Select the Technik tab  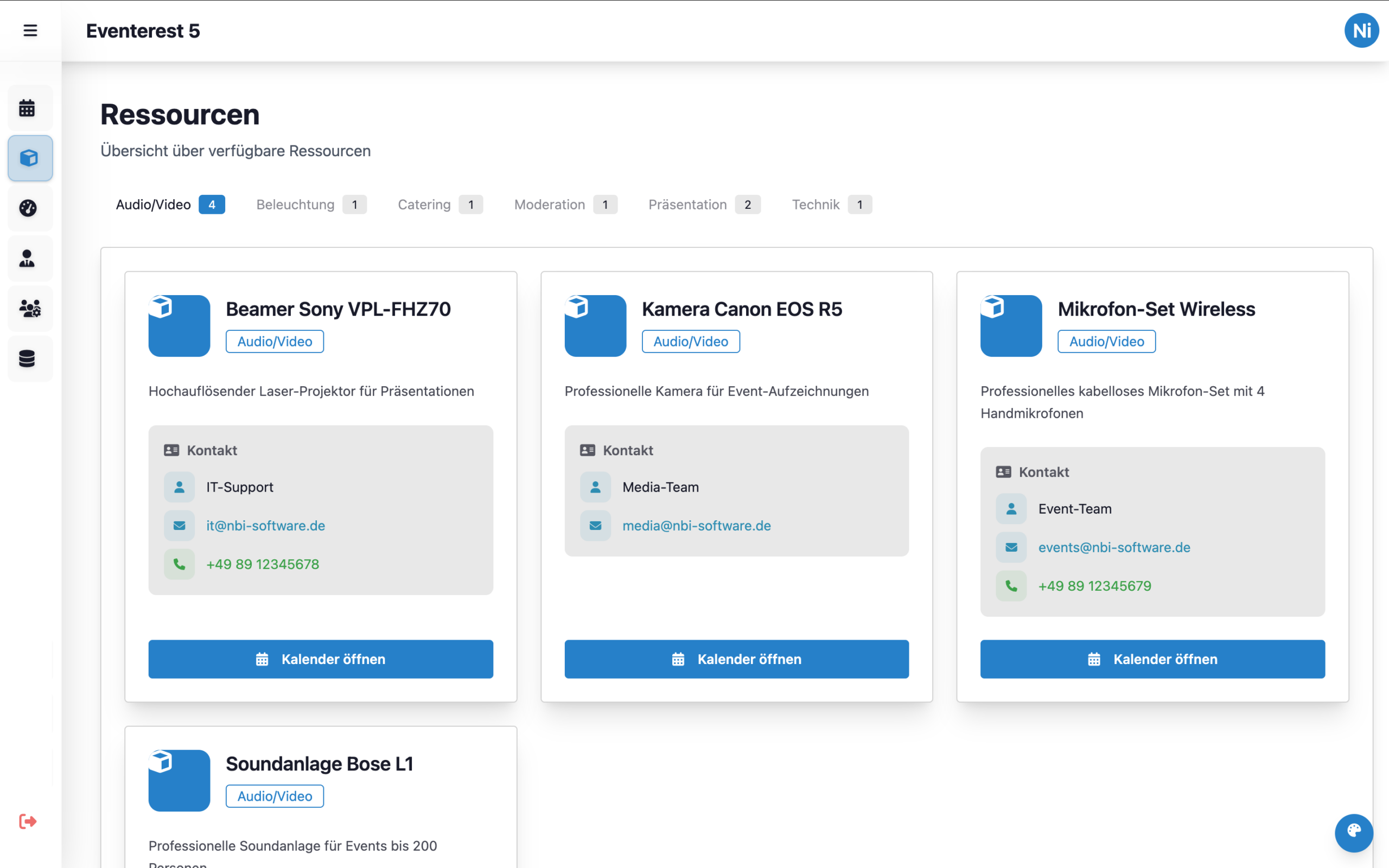[831, 205]
